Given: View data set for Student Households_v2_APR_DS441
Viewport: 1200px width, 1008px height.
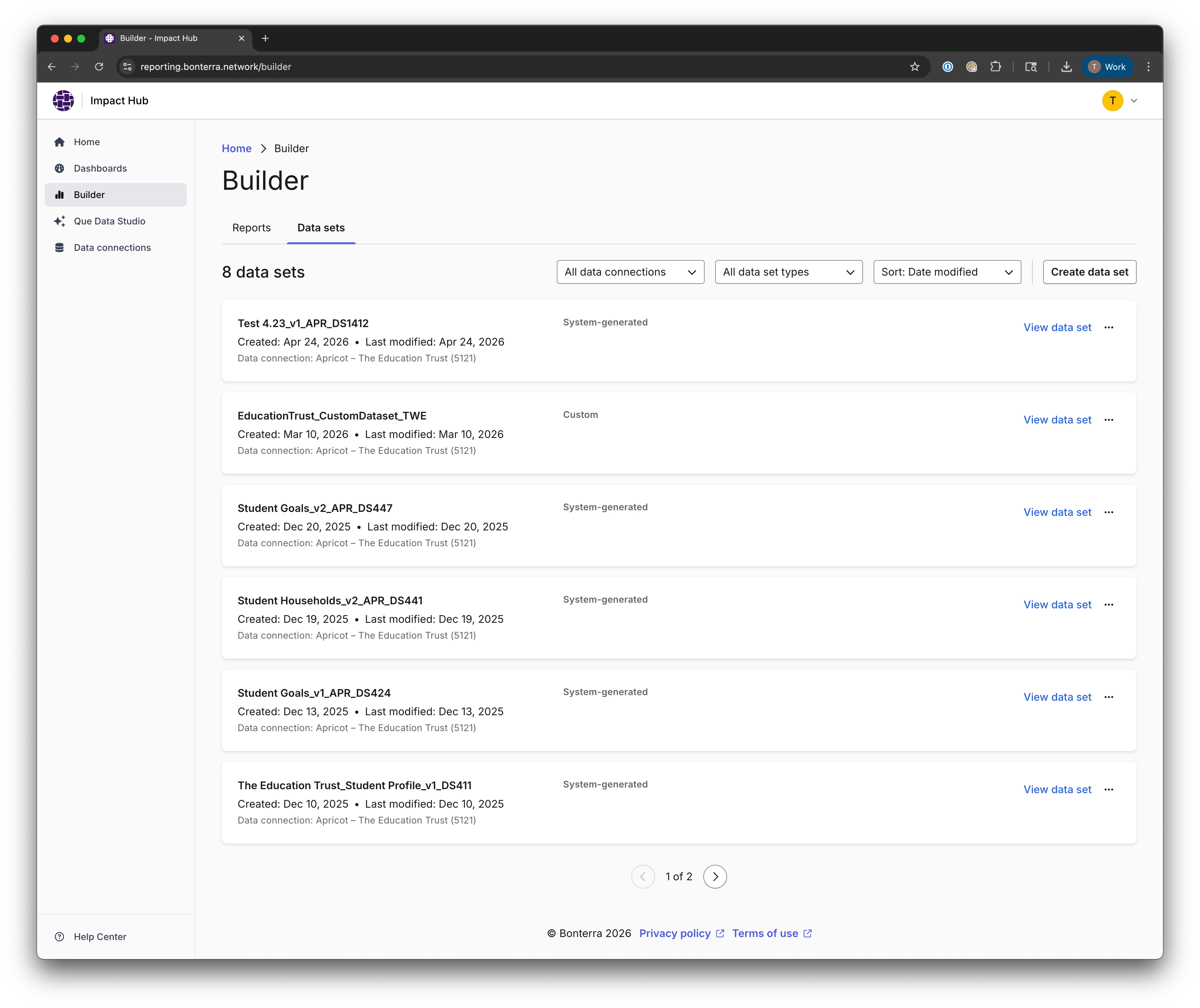Looking at the screenshot, I should [1057, 605].
